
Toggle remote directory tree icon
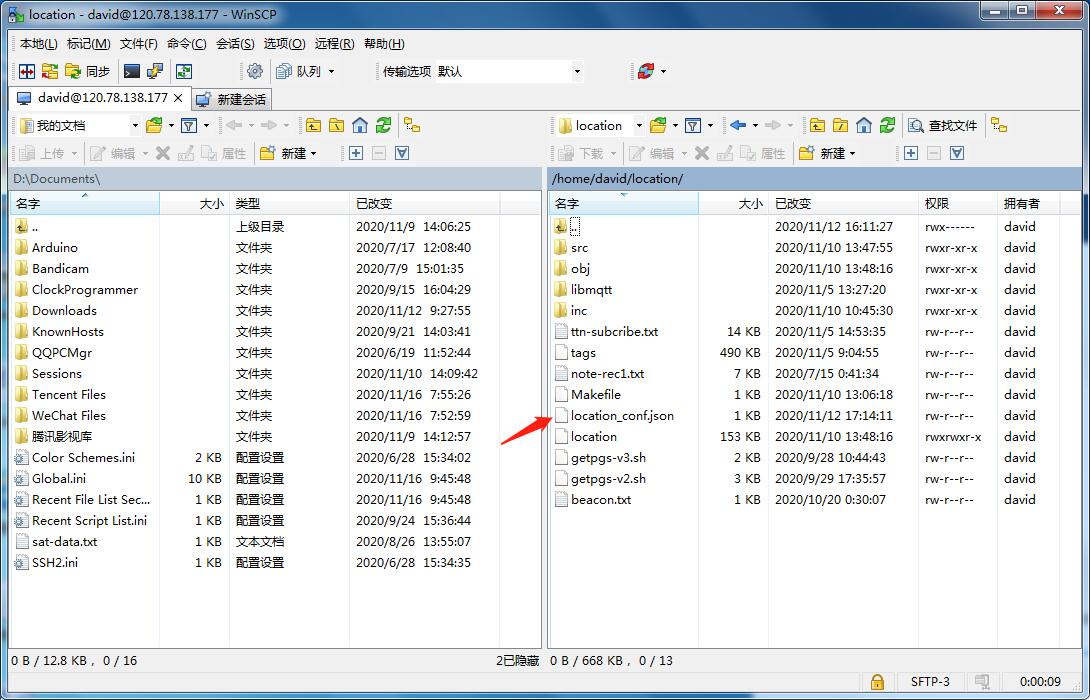coord(1000,126)
